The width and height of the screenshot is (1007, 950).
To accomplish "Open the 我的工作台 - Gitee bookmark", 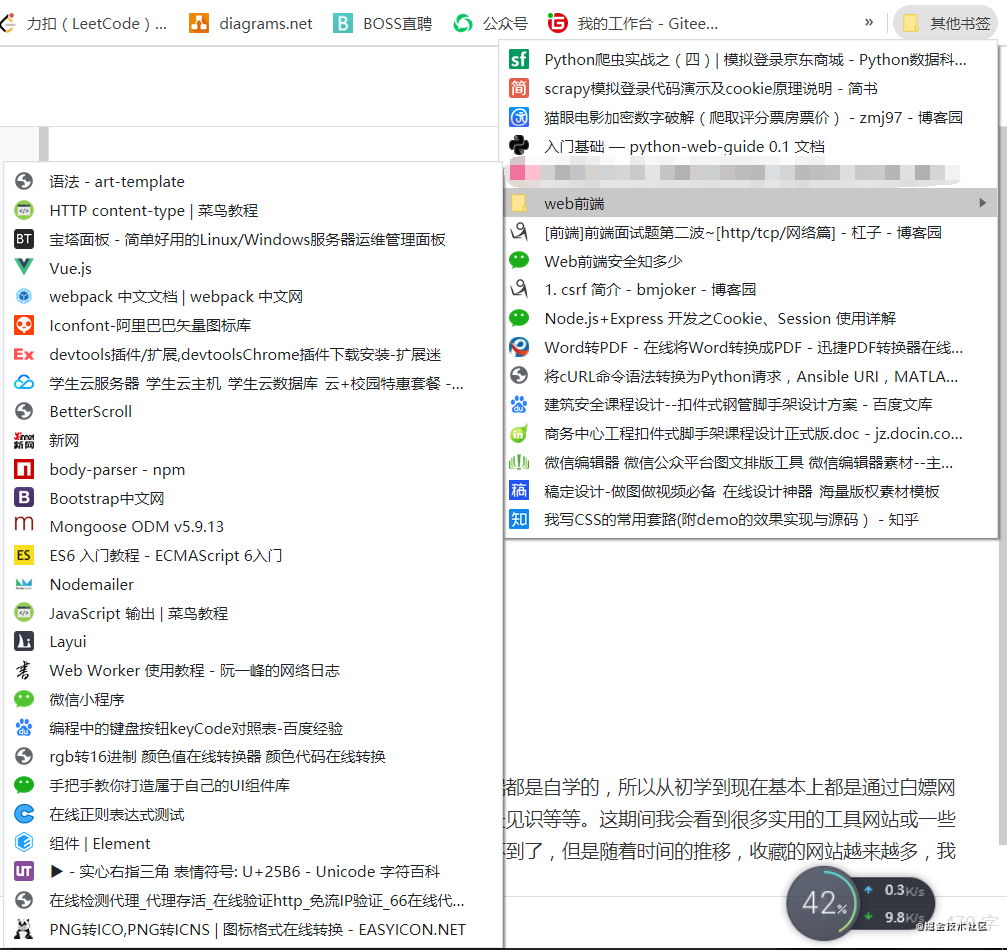I will tap(633, 24).
